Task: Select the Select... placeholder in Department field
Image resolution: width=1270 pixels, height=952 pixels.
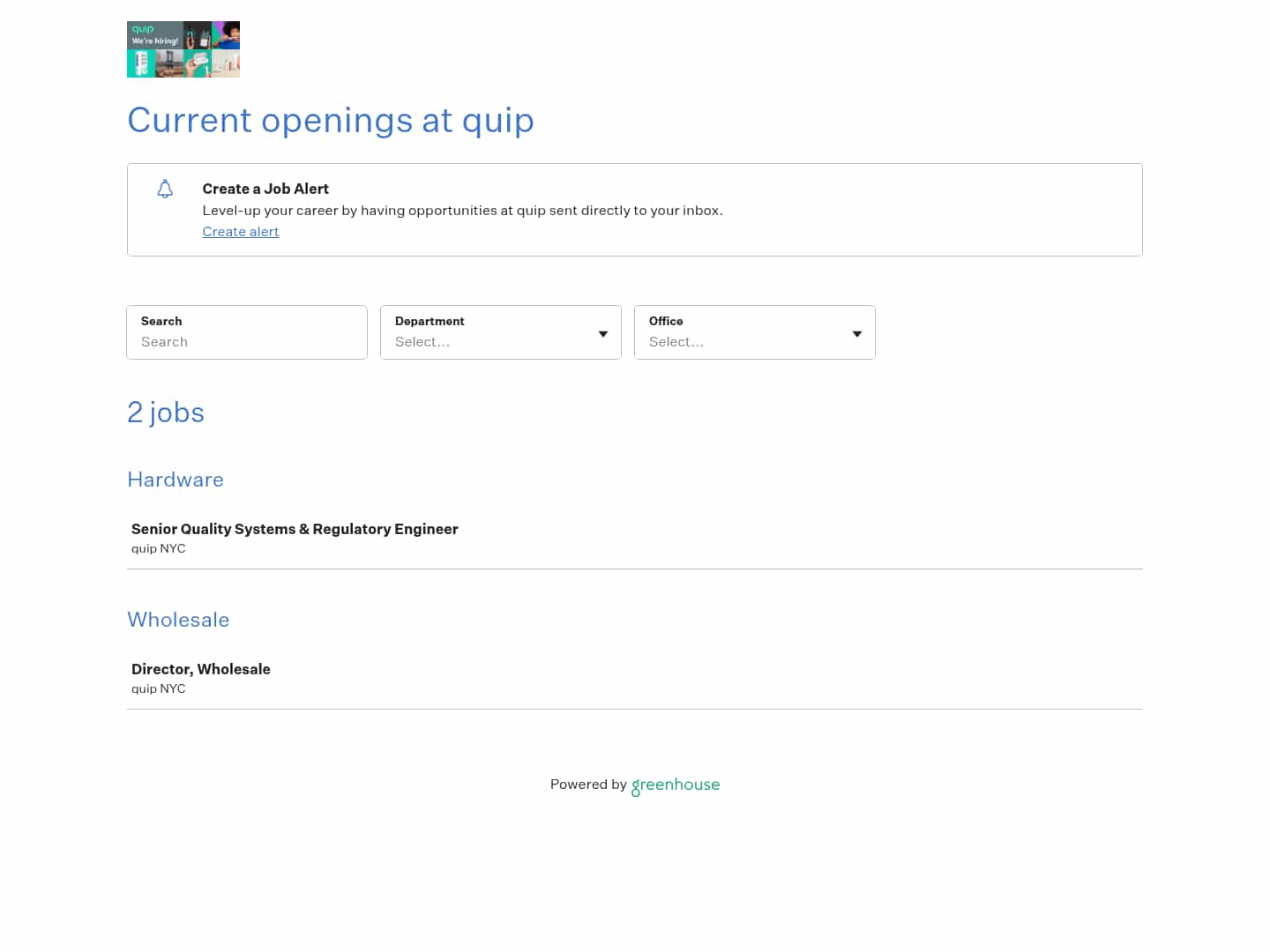Action: pyautogui.click(x=422, y=342)
